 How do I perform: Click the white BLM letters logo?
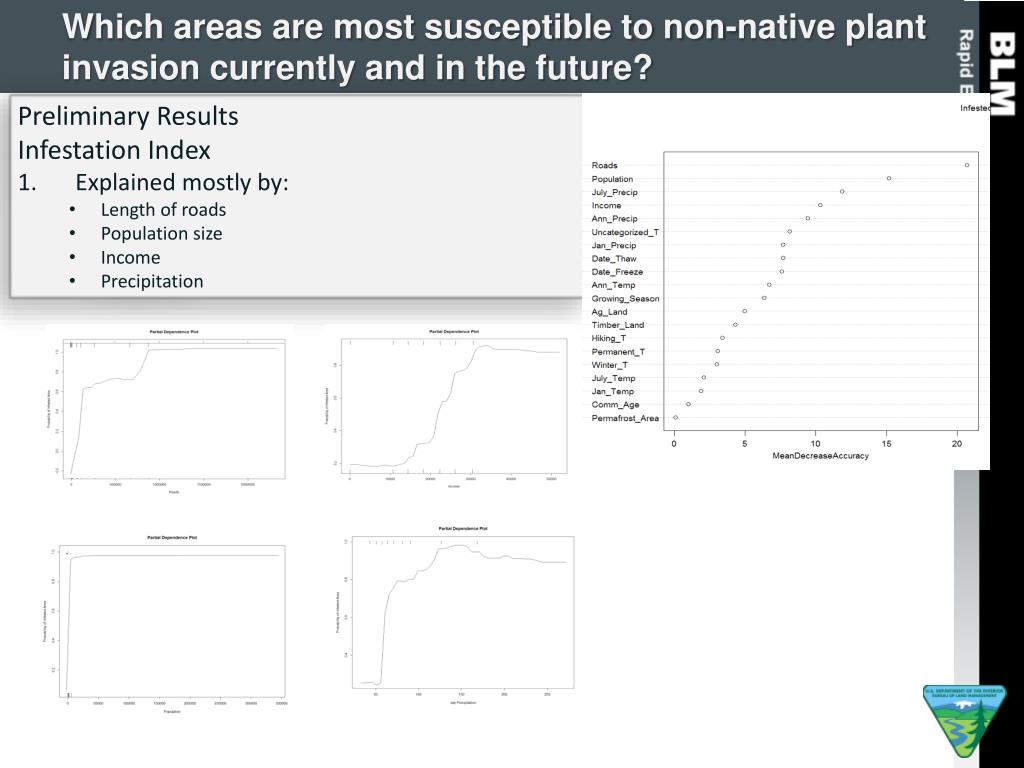click(1000, 74)
